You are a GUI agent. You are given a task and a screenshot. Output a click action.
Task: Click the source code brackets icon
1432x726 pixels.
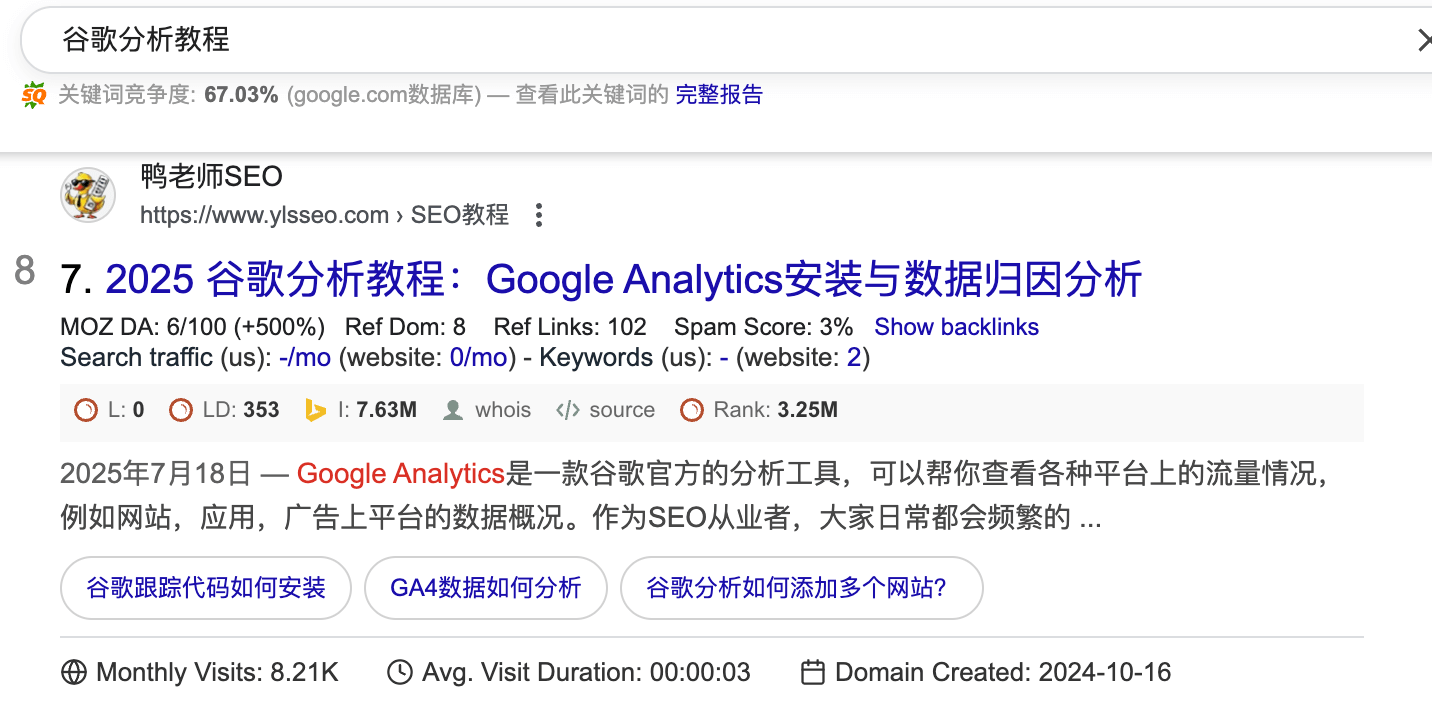tap(568, 410)
